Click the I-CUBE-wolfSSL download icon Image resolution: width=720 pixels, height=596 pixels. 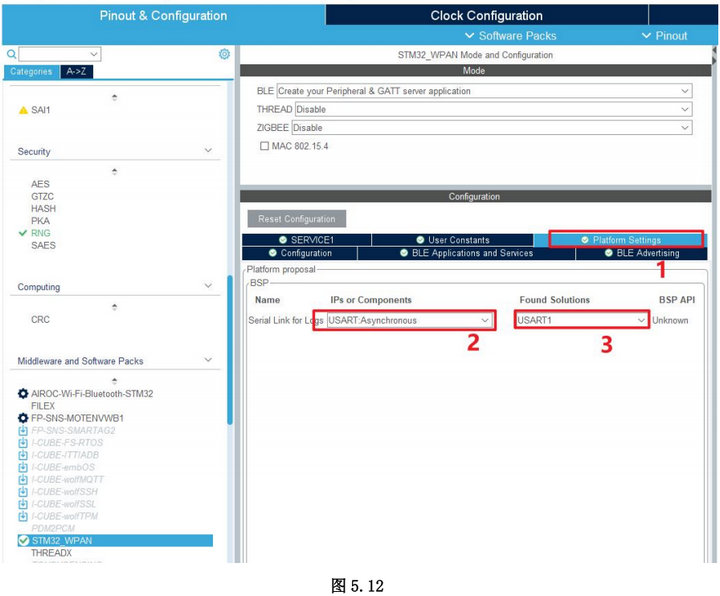pyautogui.click(x=23, y=504)
